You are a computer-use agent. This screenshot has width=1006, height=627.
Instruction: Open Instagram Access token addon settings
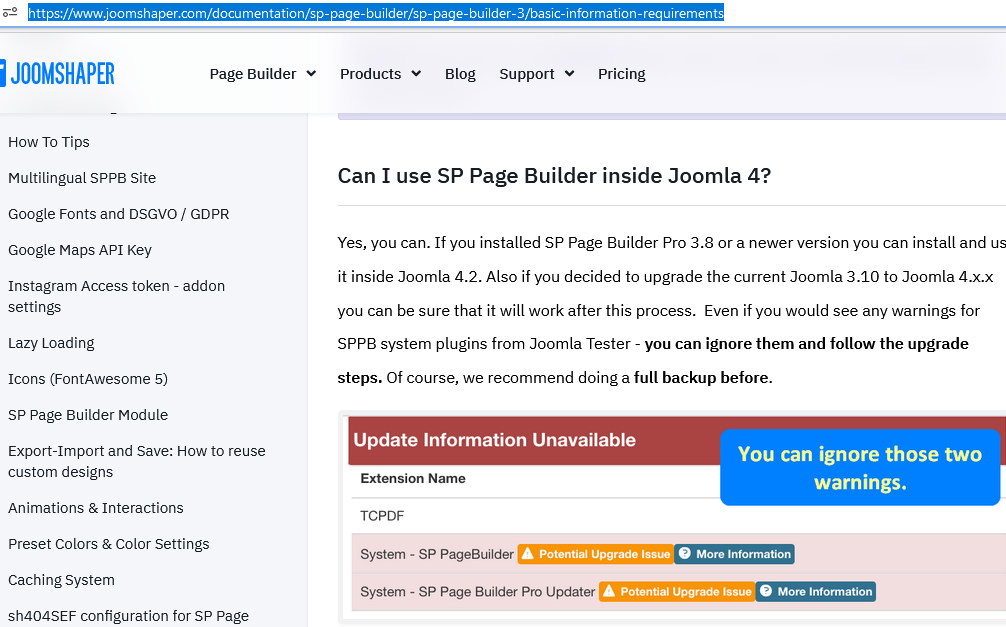[116, 296]
